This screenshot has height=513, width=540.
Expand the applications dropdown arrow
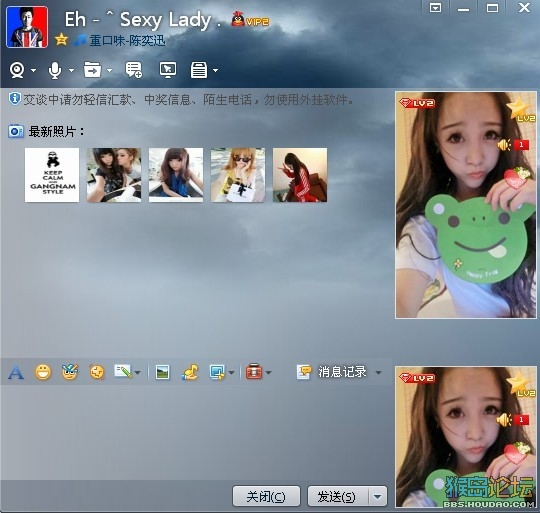216,71
